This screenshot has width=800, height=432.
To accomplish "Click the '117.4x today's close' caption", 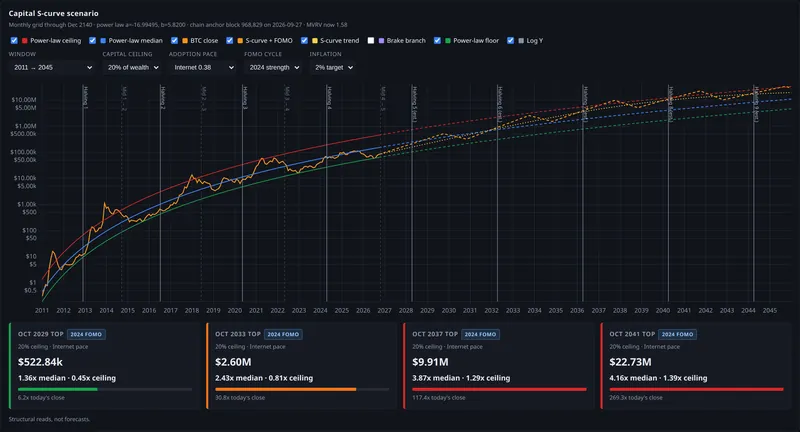I will tap(439, 398).
